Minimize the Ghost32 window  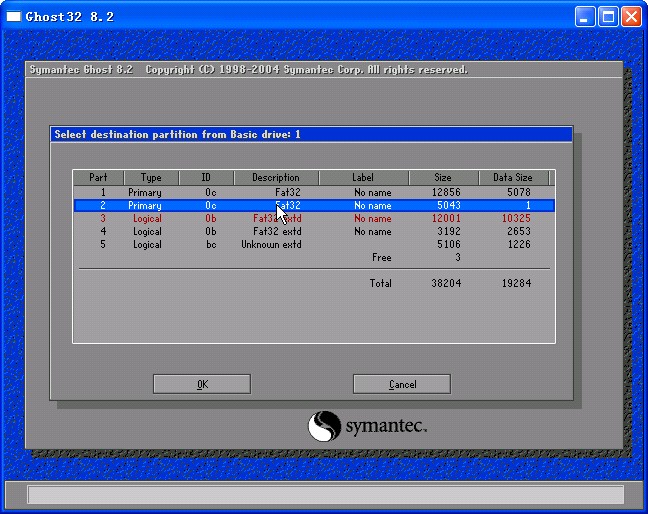[586, 17]
